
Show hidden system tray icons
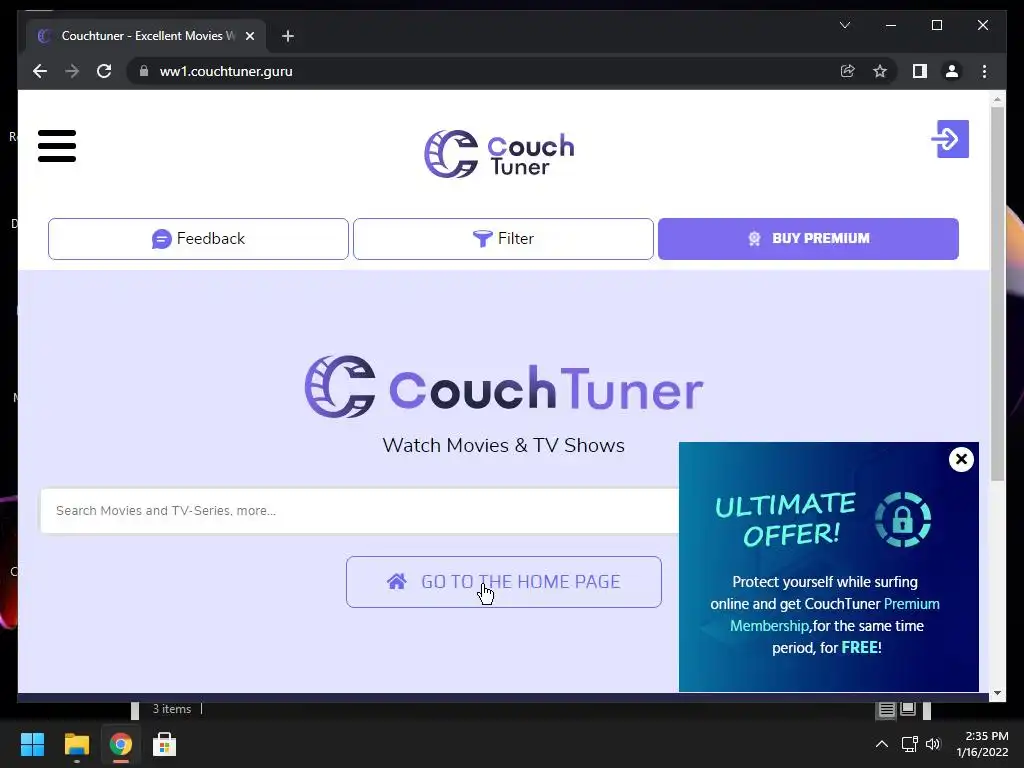[882, 744]
